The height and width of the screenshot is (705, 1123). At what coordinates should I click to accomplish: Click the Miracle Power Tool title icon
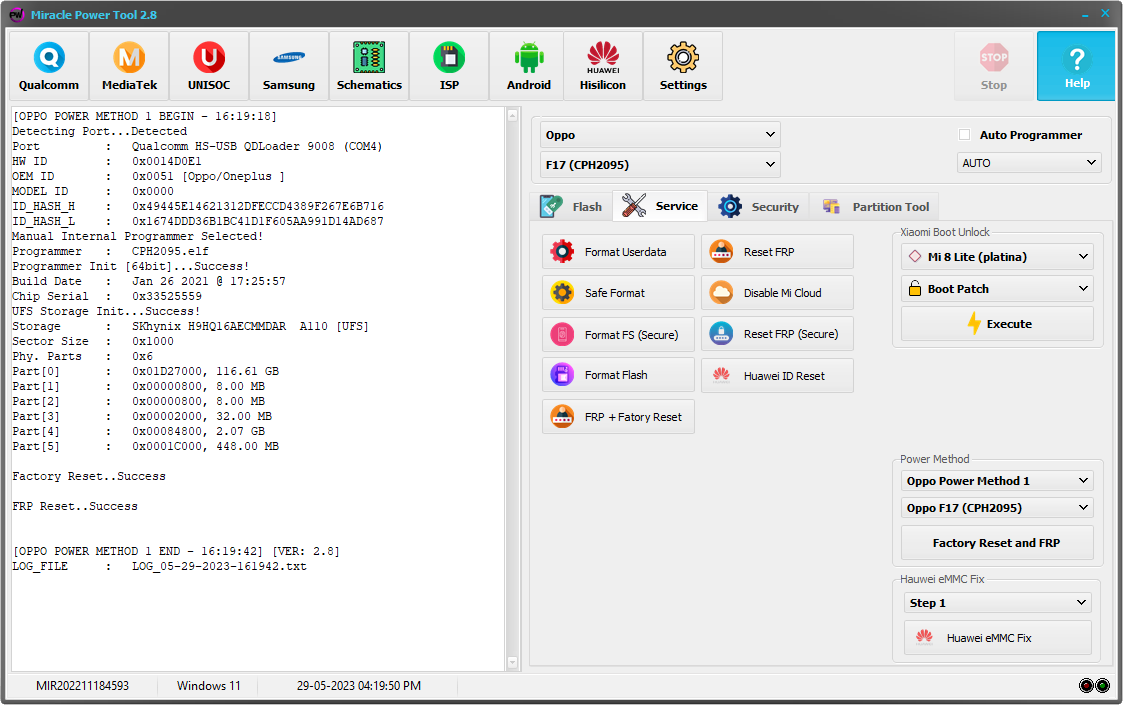(x=16, y=14)
